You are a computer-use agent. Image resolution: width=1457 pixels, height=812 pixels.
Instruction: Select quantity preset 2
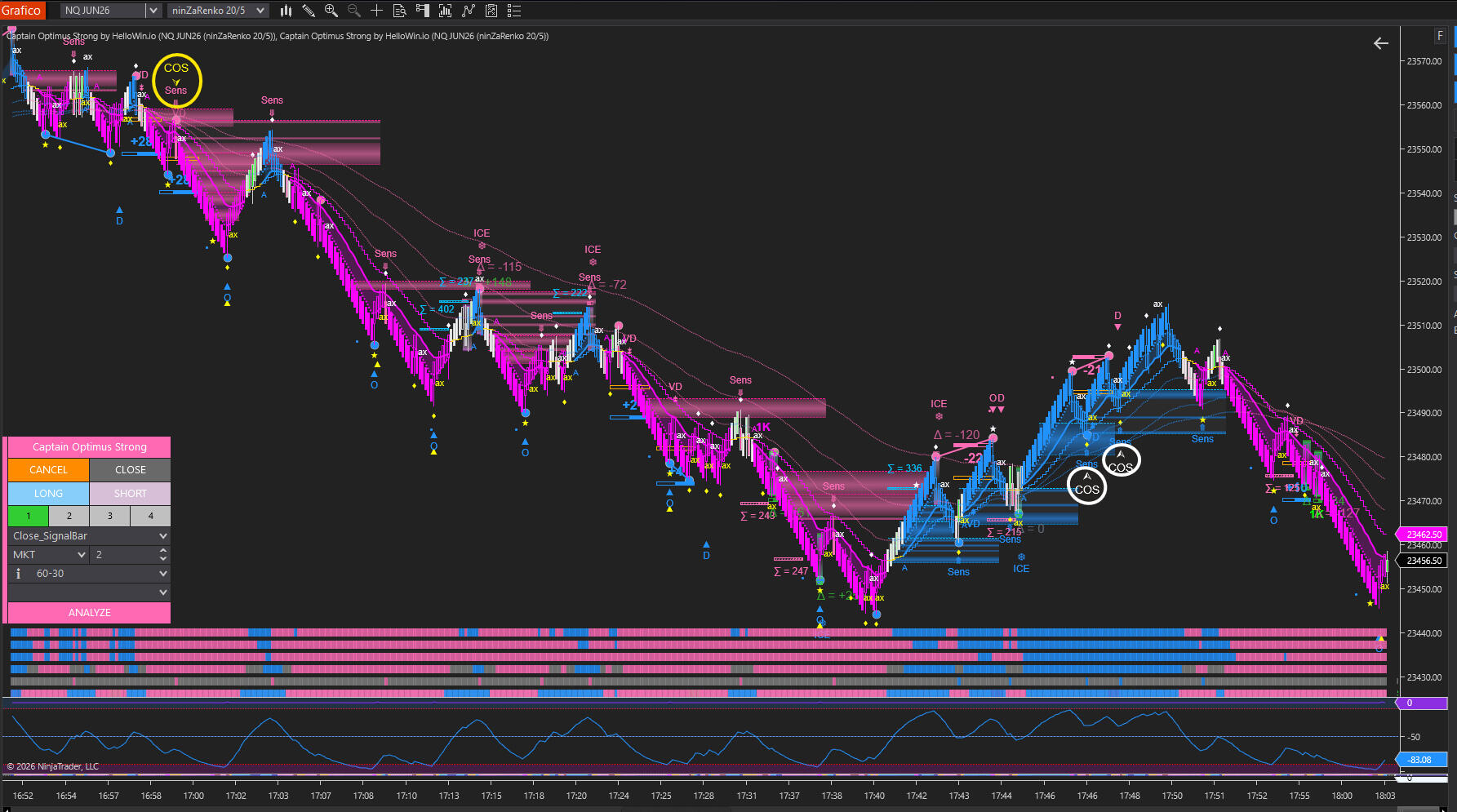(69, 516)
